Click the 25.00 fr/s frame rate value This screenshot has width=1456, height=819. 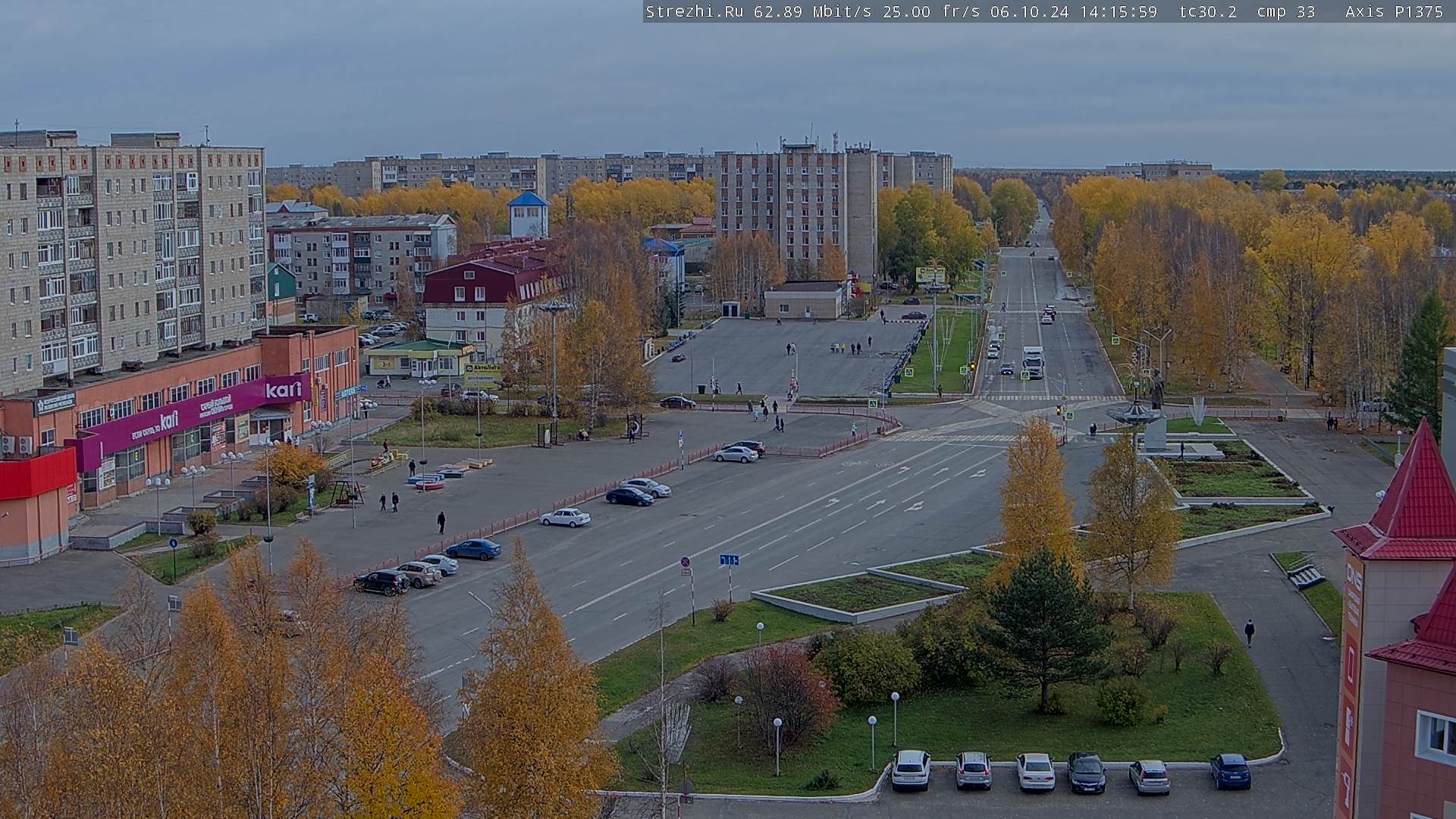[931, 11]
